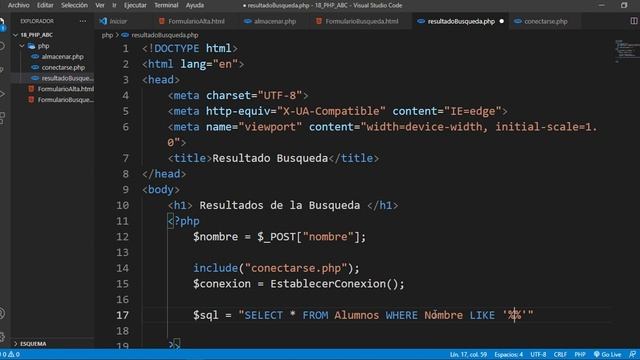This screenshot has width=640, height=360.
Task: Open the Explorer more actions ellipsis
Action: pyautogui.click(x=83, y=21)
